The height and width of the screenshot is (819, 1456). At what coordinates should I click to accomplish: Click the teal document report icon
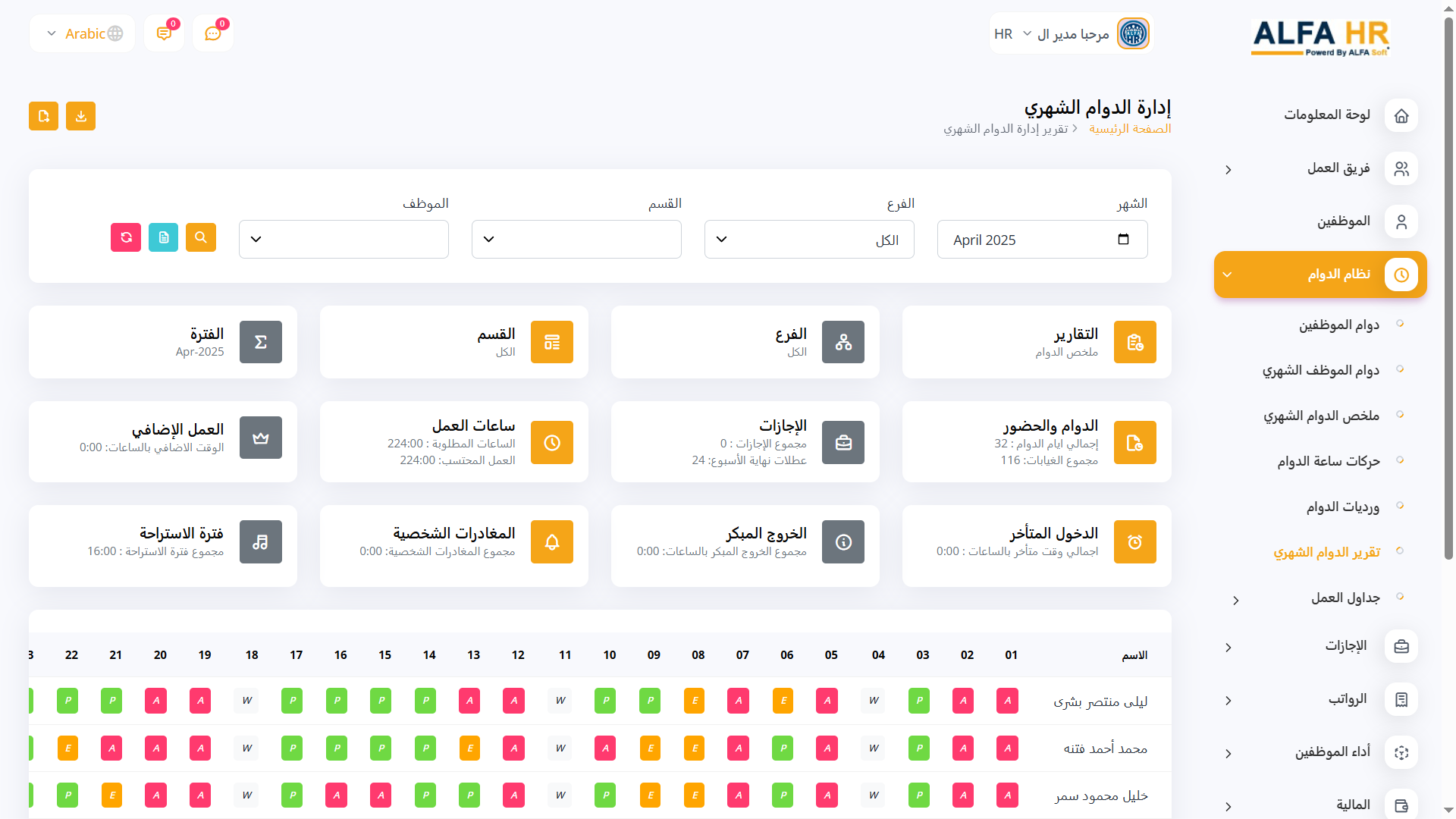click(x=163, y=237)
